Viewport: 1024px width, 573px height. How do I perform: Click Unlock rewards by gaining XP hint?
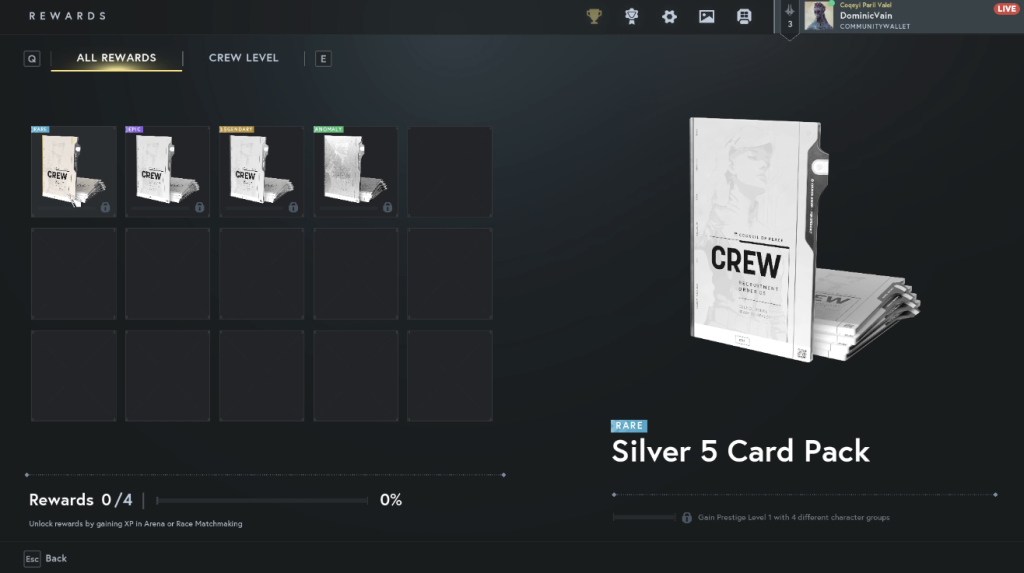click(x=135, y=523)
